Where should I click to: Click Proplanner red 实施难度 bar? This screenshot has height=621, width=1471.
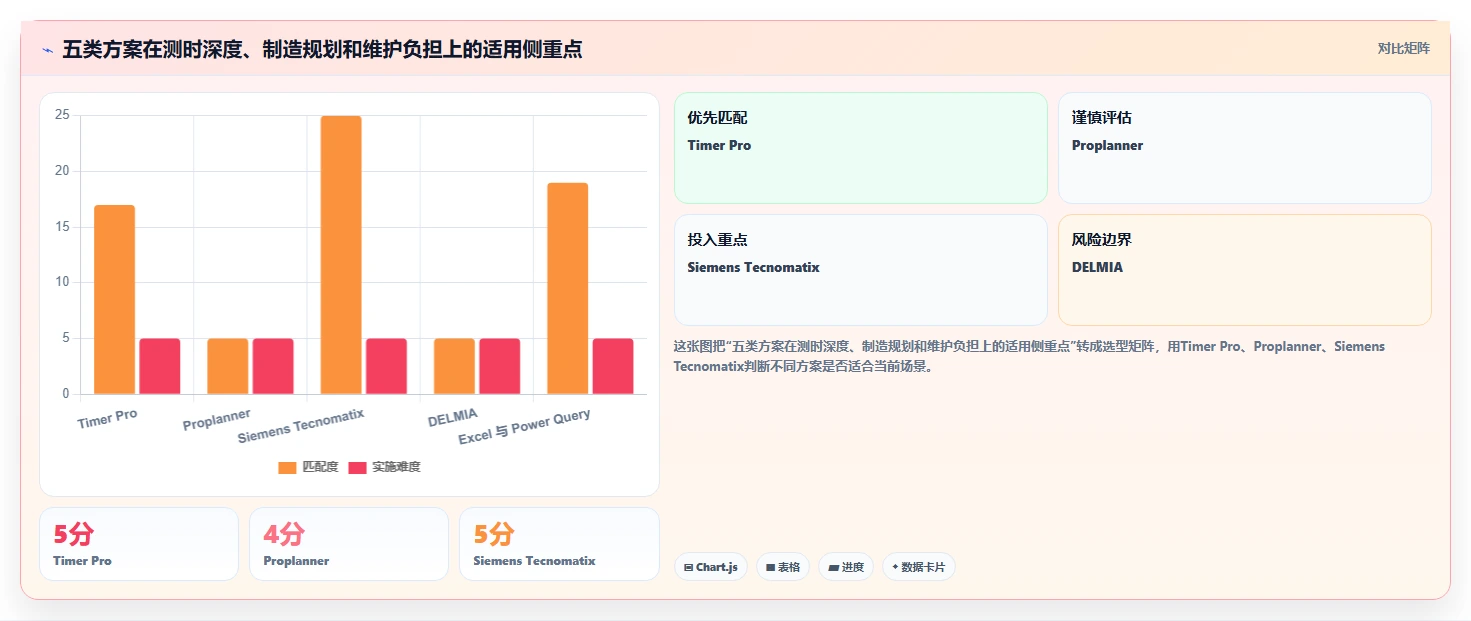click(x=273, y=366)
